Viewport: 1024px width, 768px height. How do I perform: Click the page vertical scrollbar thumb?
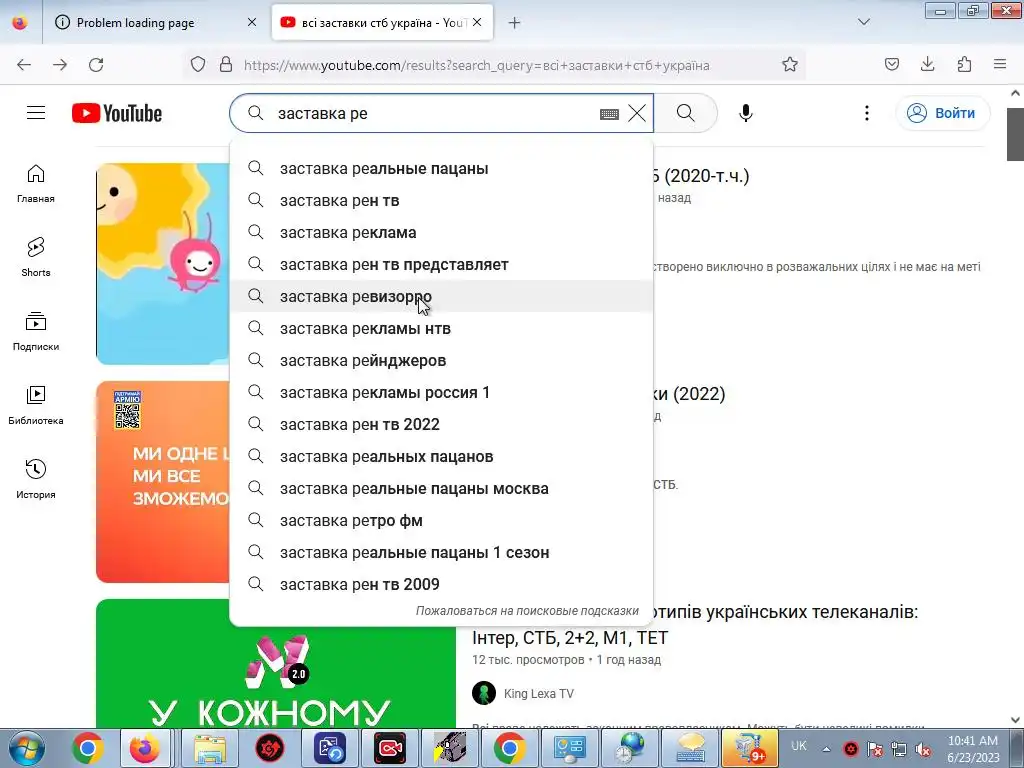[x=1015, y=134]
